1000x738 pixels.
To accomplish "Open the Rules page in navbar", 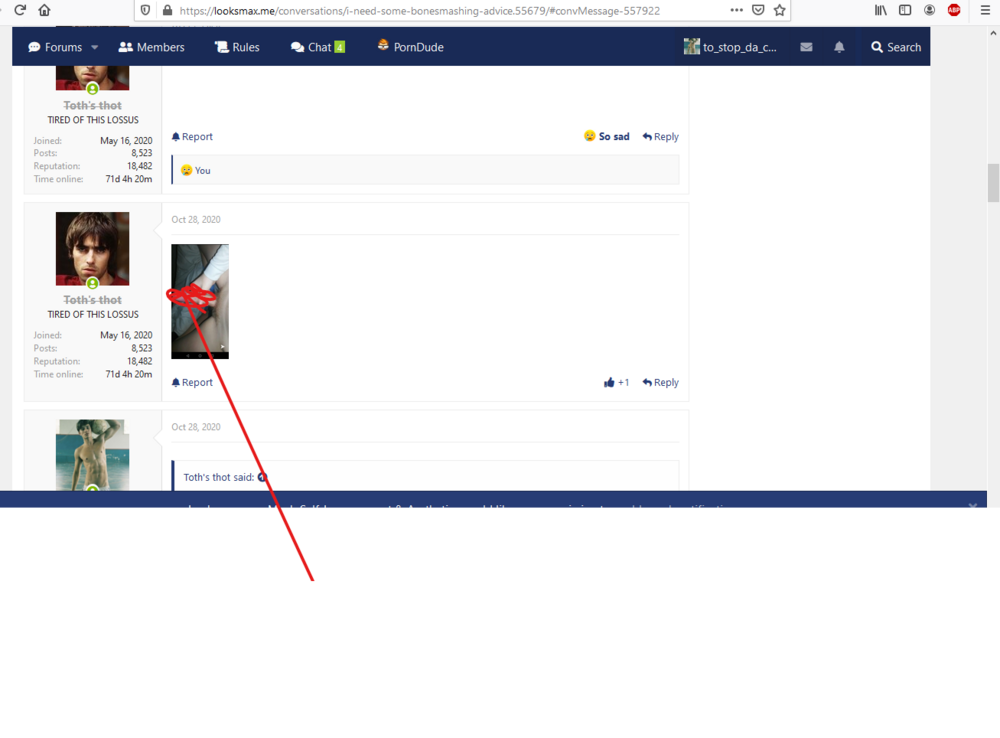I will click(237, 47).
